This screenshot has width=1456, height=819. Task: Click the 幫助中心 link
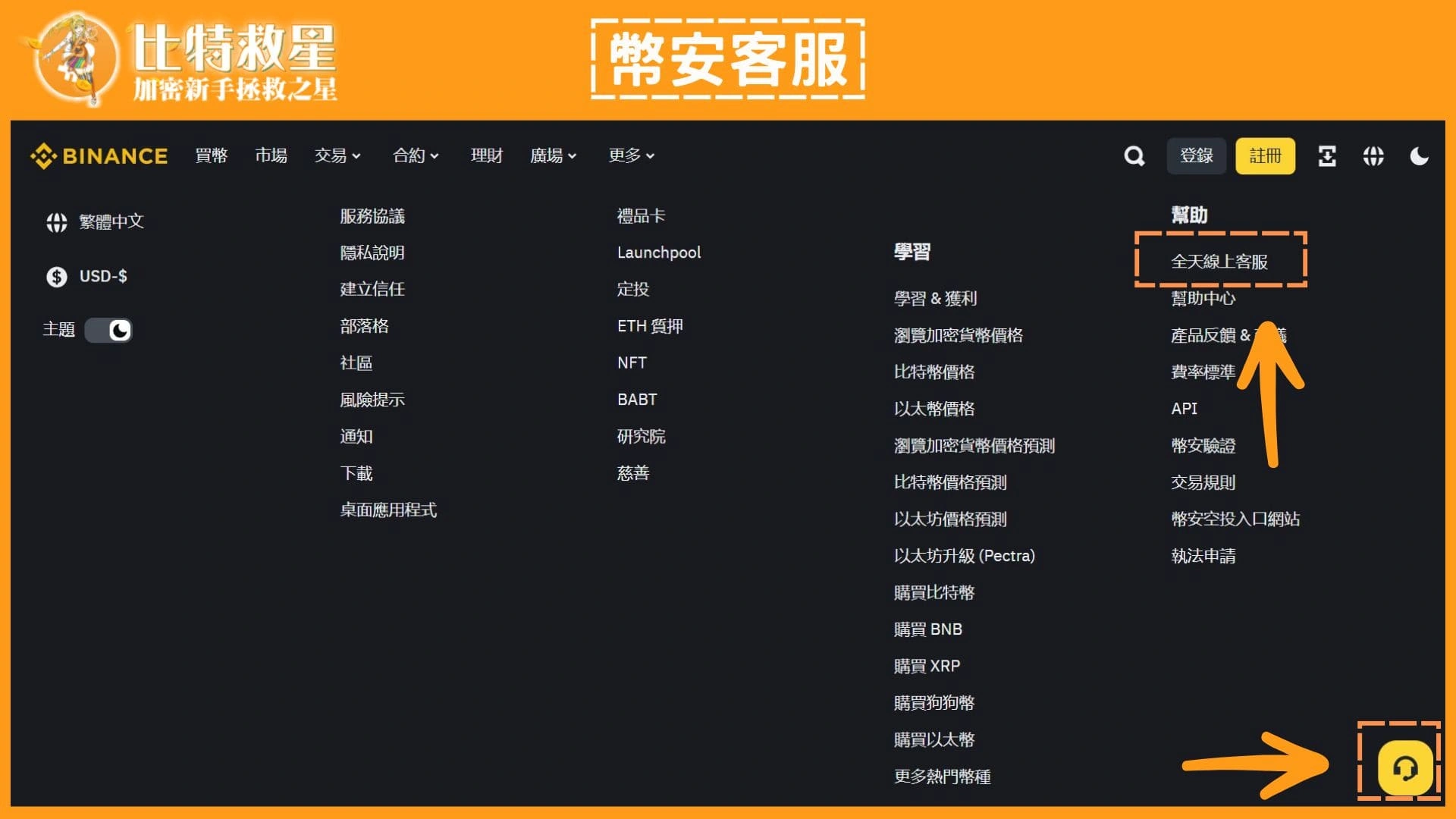[1203, 299]
